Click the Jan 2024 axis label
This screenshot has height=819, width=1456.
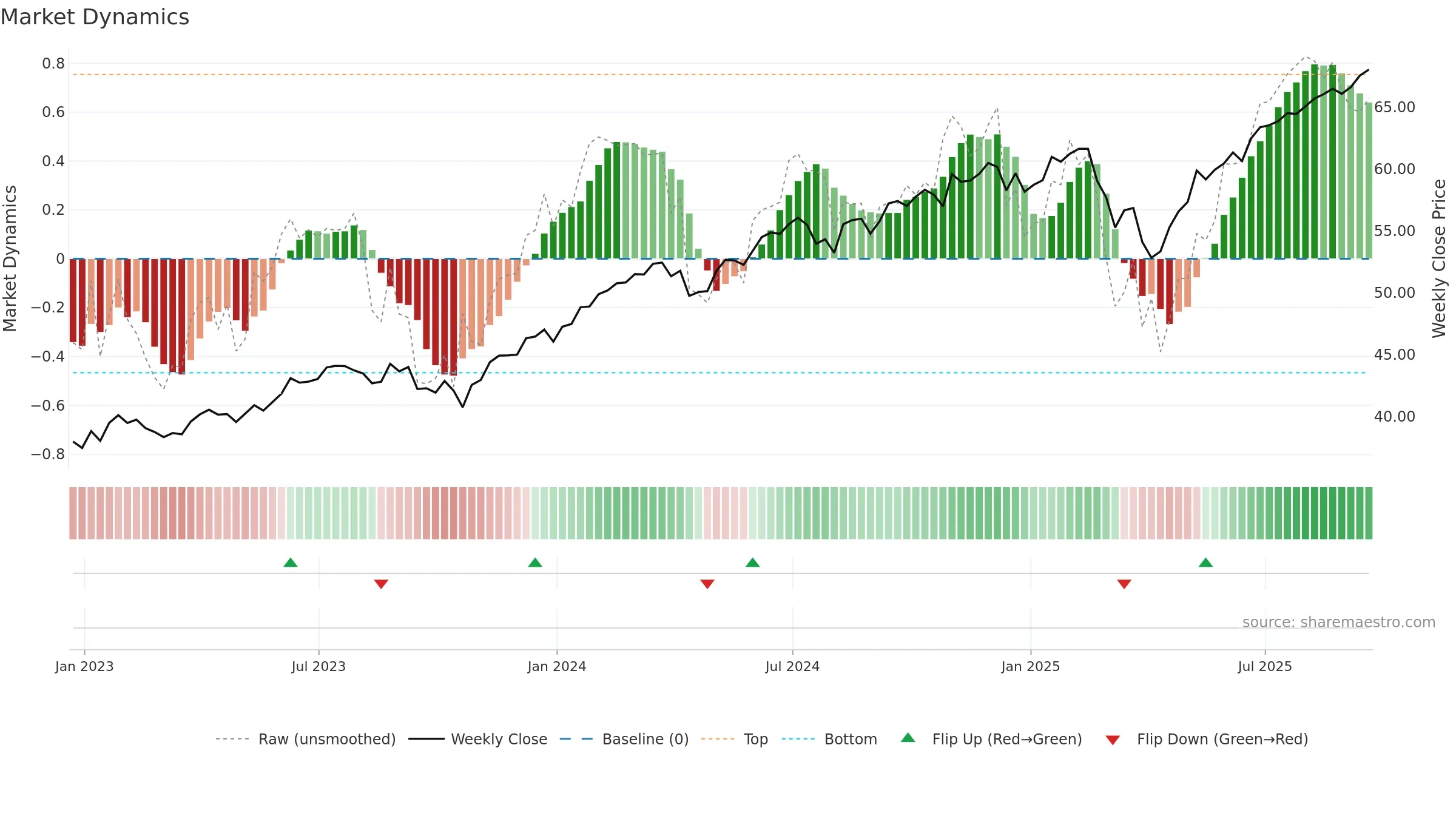[557, 666]
